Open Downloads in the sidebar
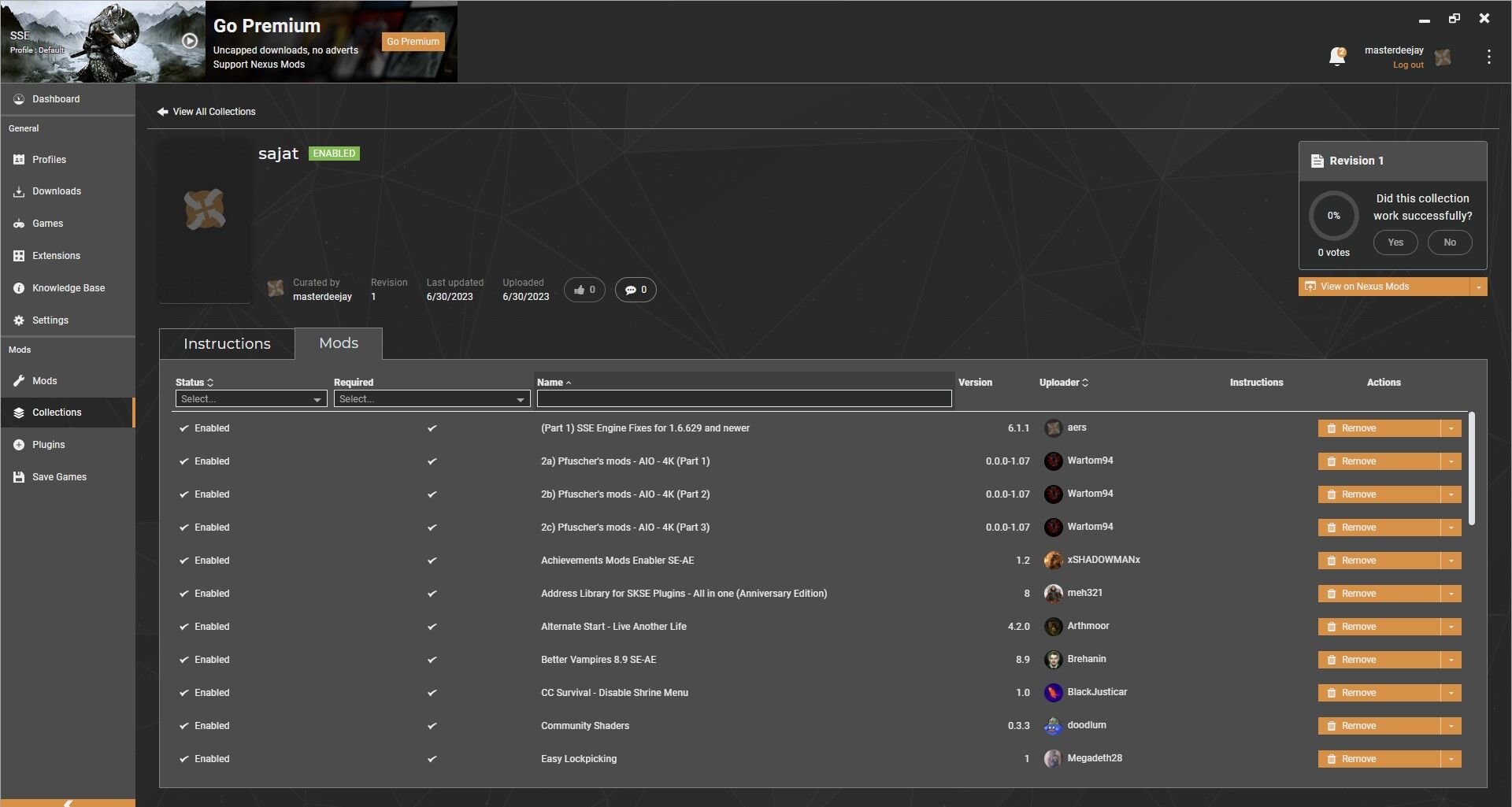The width and height of the screenshot is (1512, 807). point(68,191)
